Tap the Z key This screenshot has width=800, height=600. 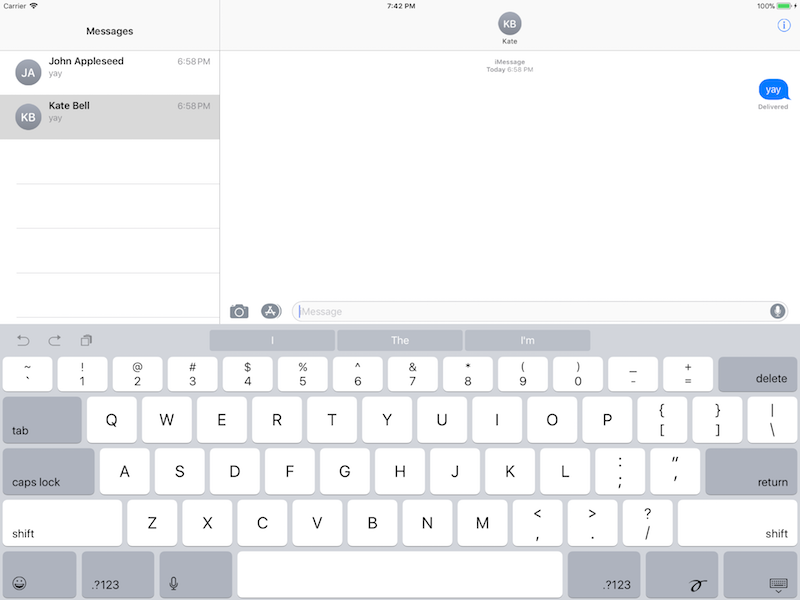(x=152, y=523)
